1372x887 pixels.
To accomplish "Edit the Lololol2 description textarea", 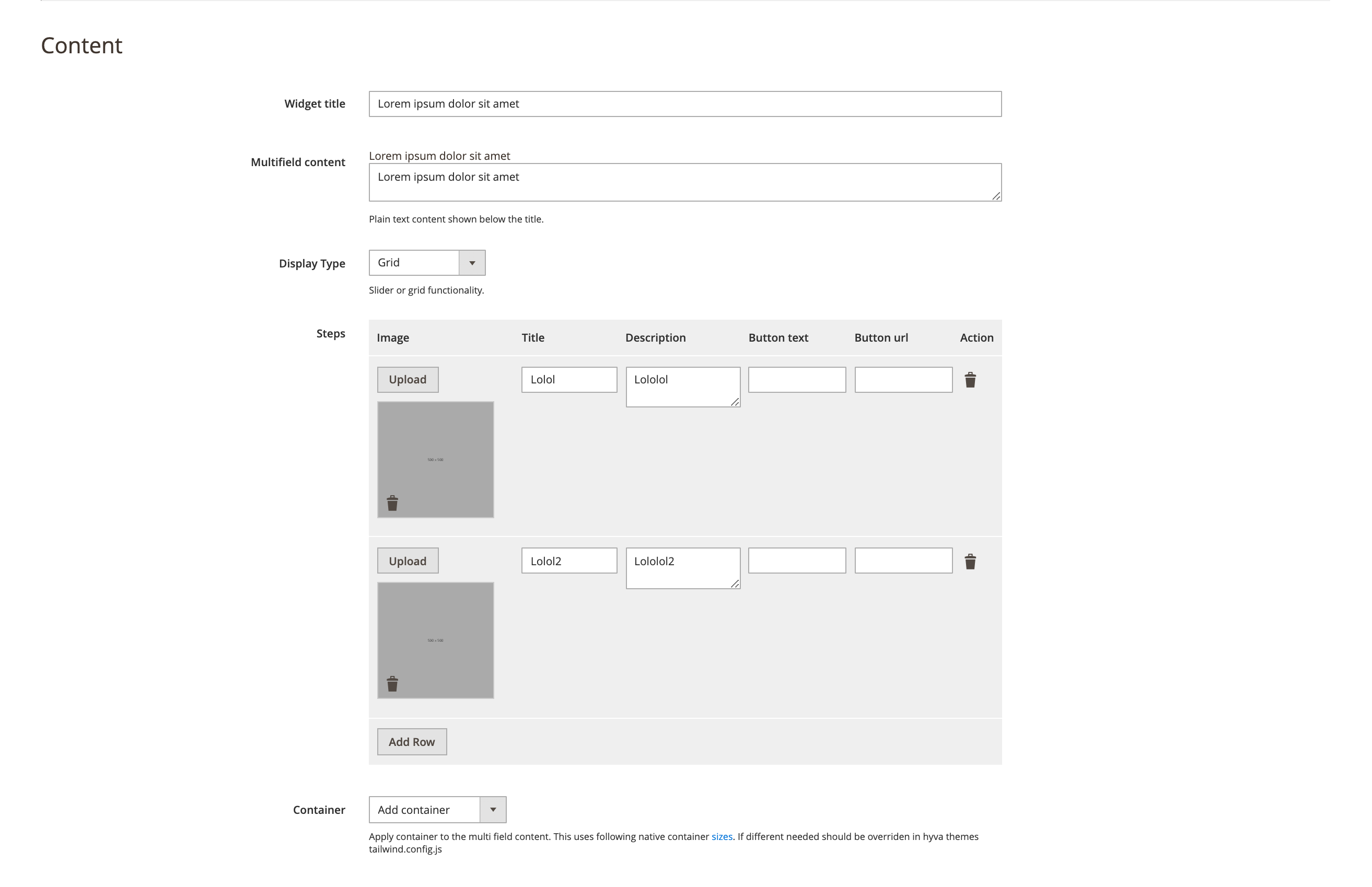I will pos(683,568).
